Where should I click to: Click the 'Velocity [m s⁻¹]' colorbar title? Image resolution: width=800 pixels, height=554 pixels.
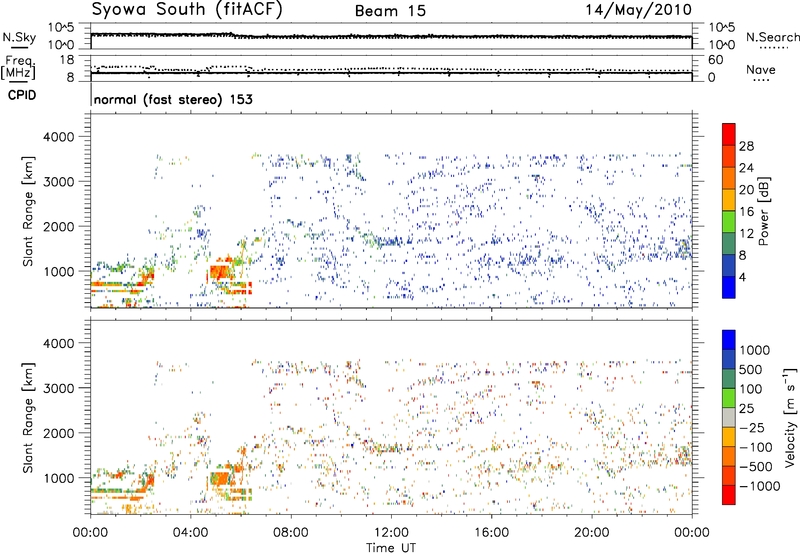[790, 417]
